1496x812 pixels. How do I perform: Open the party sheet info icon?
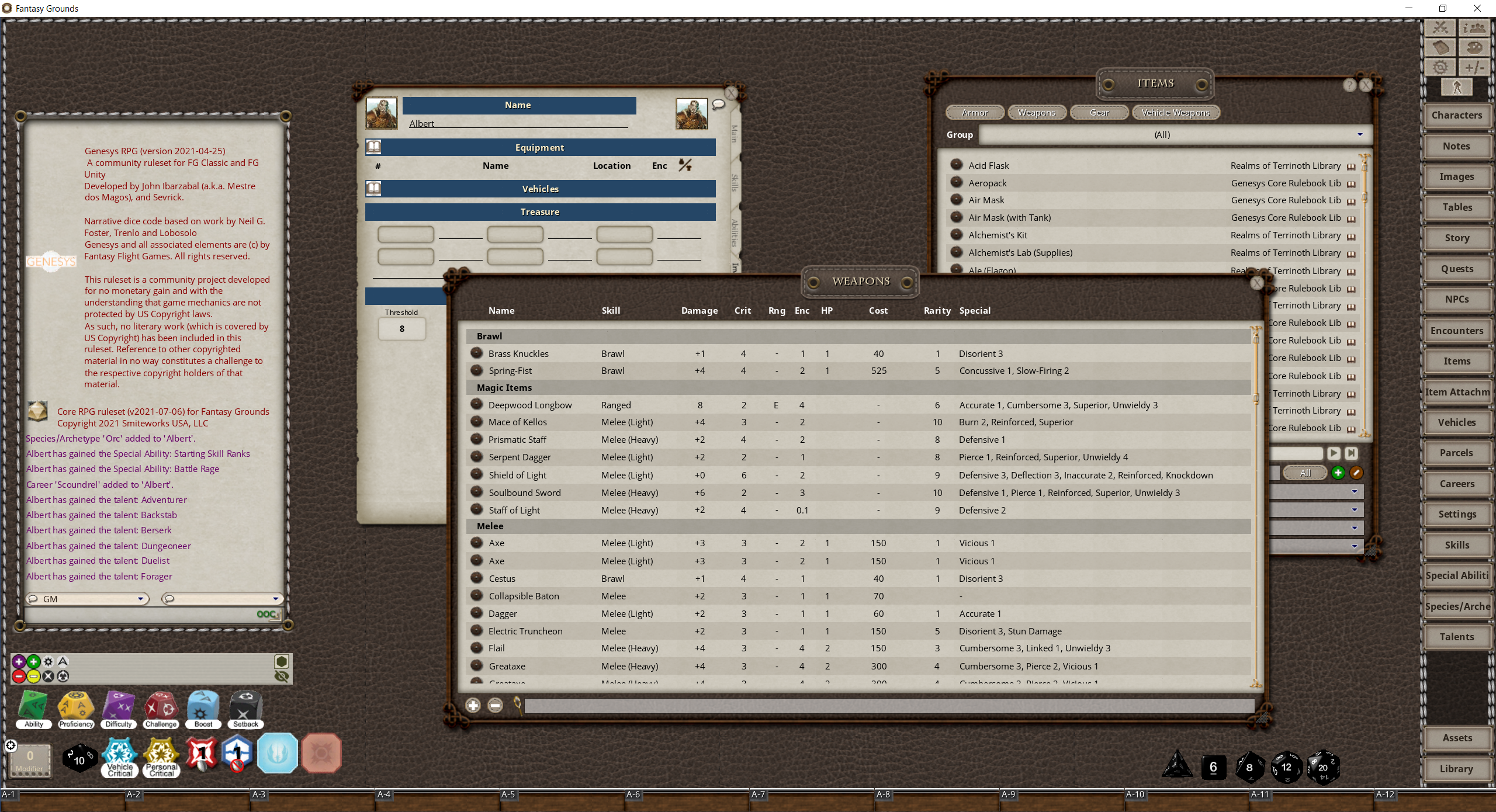click(x=1474, y=28)
